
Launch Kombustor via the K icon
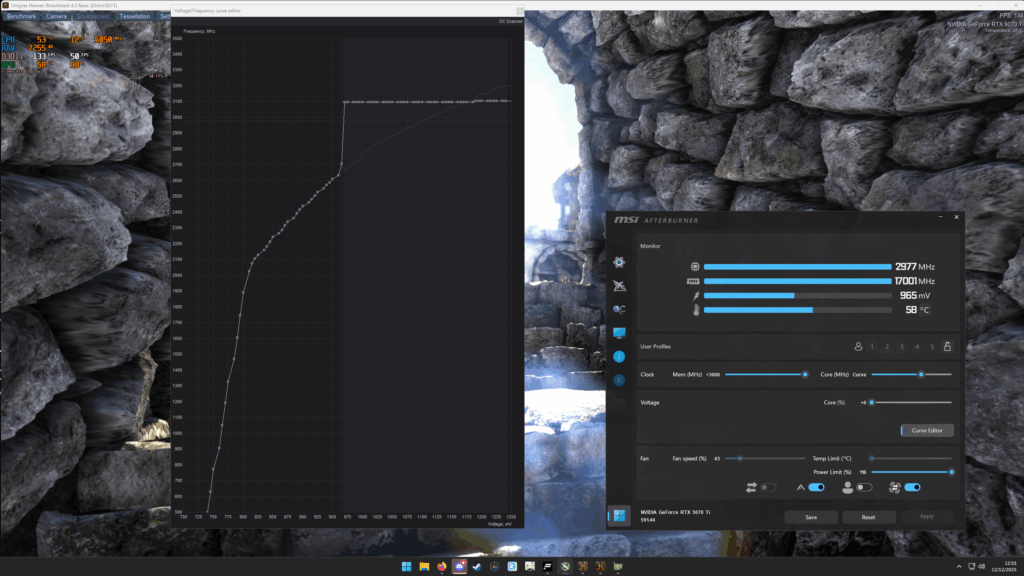(x=619, y=380)
